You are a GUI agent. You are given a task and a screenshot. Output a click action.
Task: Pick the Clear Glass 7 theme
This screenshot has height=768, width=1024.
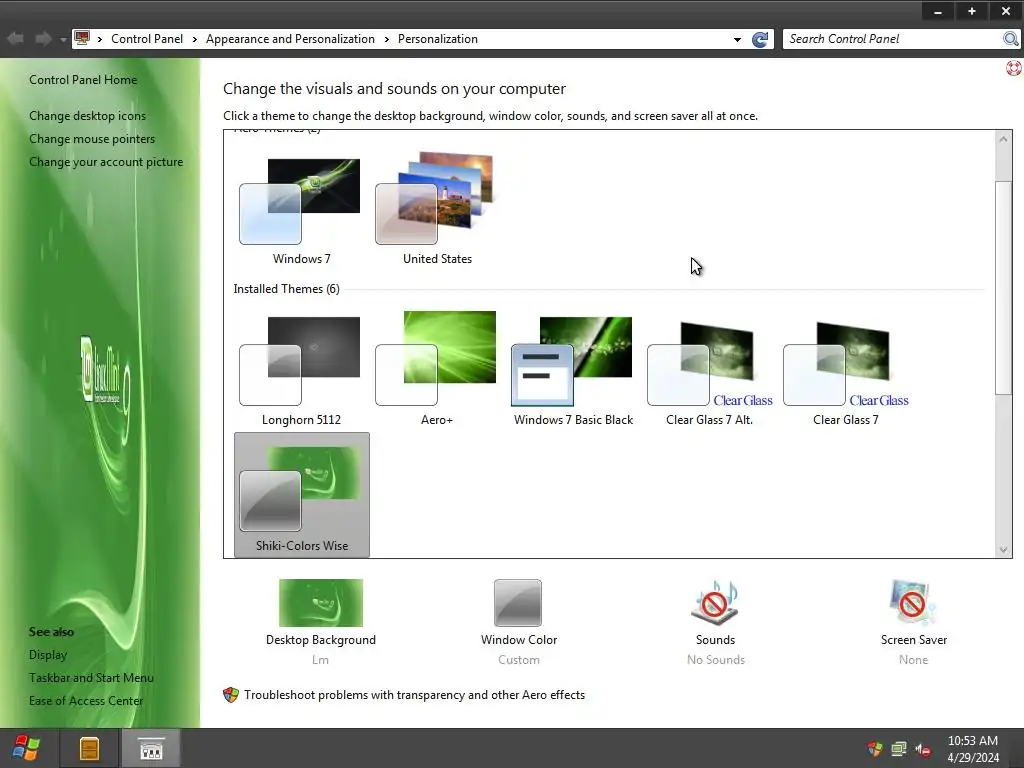845,371
